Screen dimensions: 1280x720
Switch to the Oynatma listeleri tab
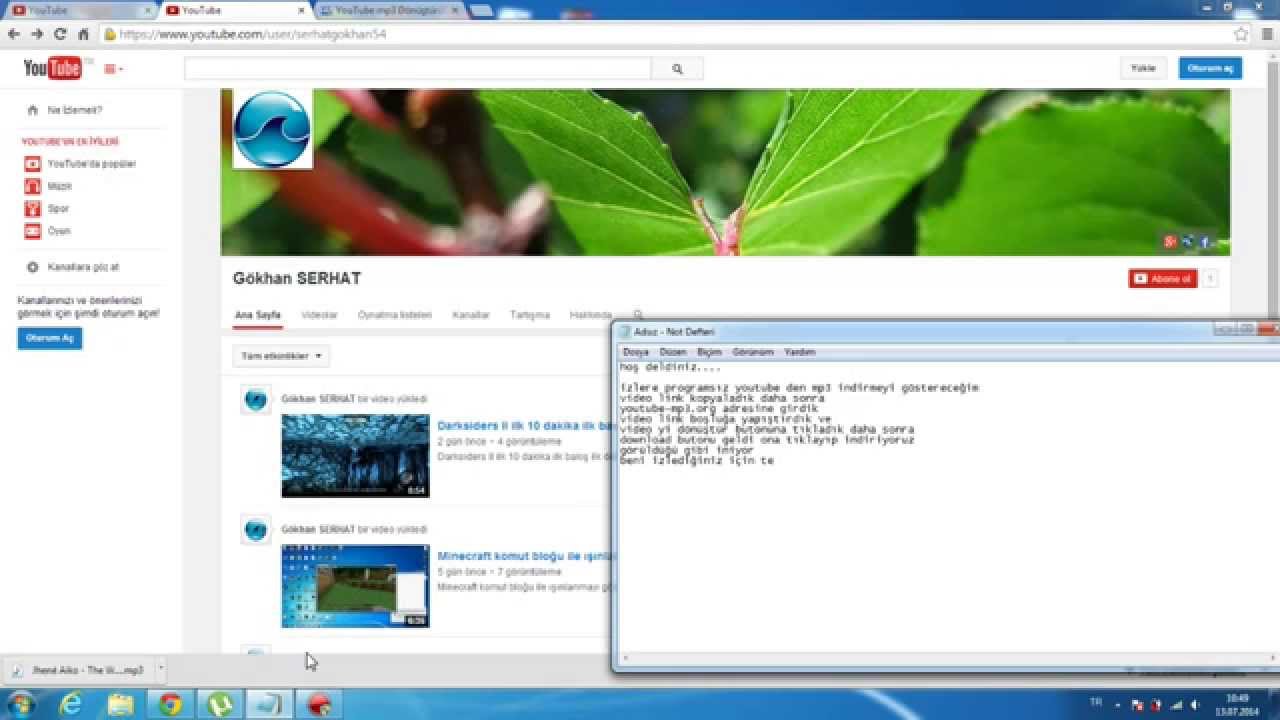pyautogui.click(x=395, y=315)
